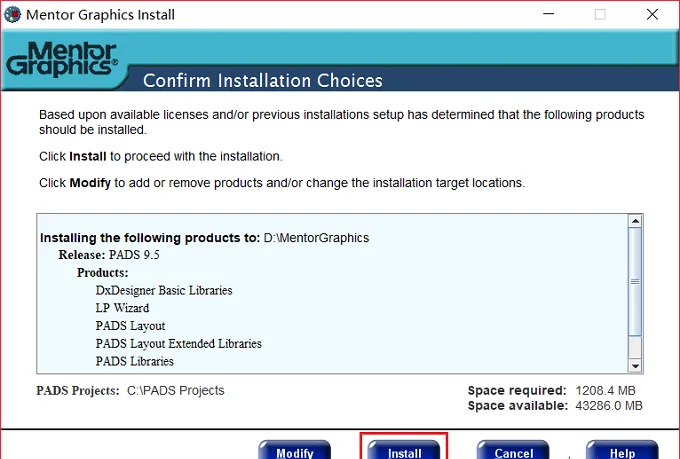This screenshot has width=680, height=459.
Task: Click the D:\MentorGraphics install path
Action: (x=317, y=238)
